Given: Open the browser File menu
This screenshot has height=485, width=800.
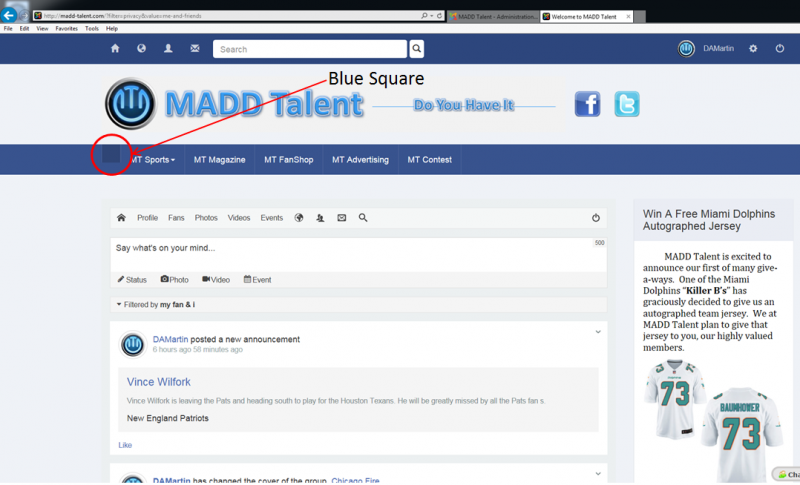Looking at the screenshot, I should pyautogui.click(x=8, y=29).
